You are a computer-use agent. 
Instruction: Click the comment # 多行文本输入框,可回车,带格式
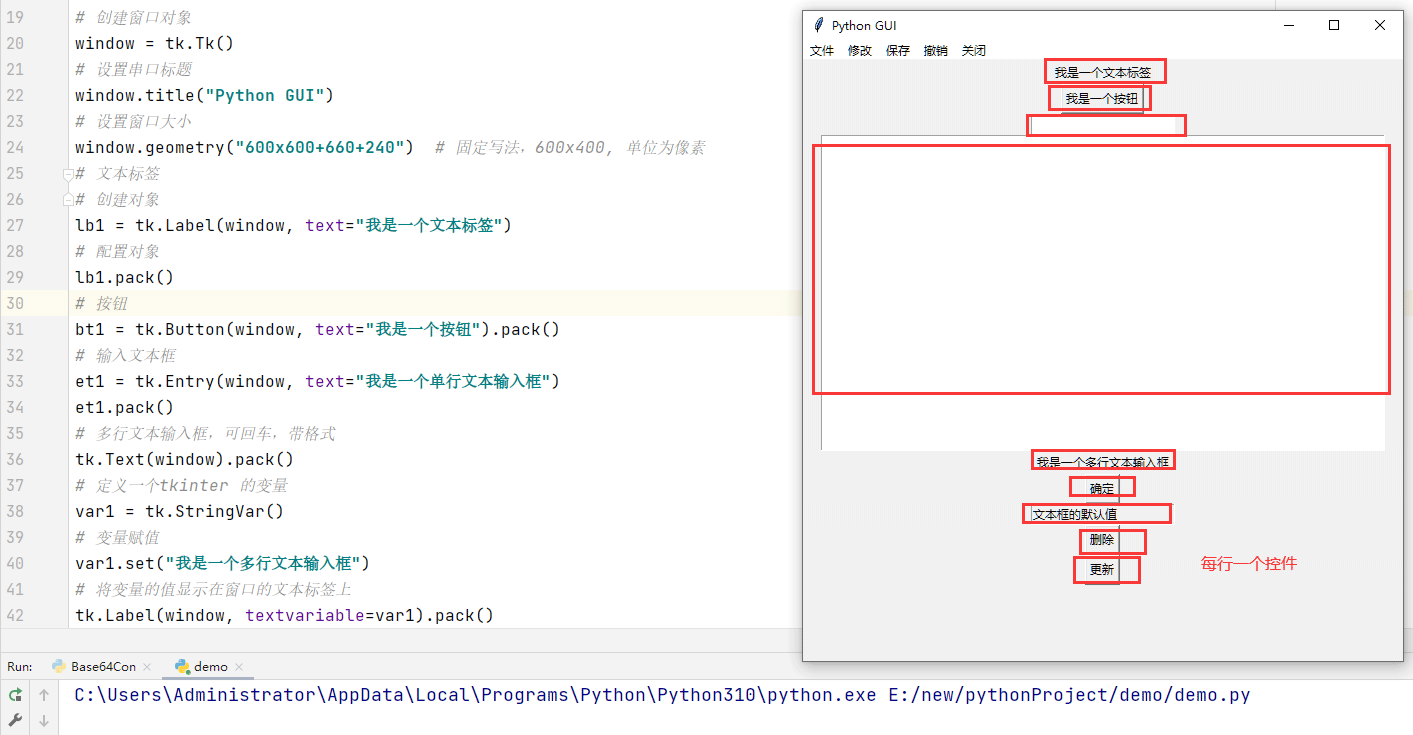tap(205, 433)
